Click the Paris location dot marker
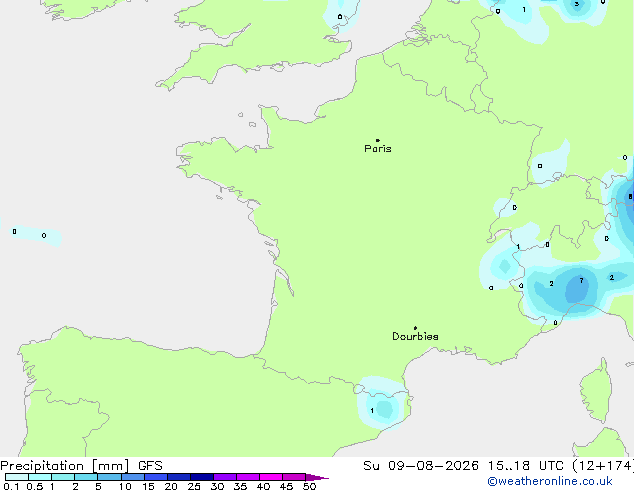The width and height of the screenshot is (634, 490). 378,140
